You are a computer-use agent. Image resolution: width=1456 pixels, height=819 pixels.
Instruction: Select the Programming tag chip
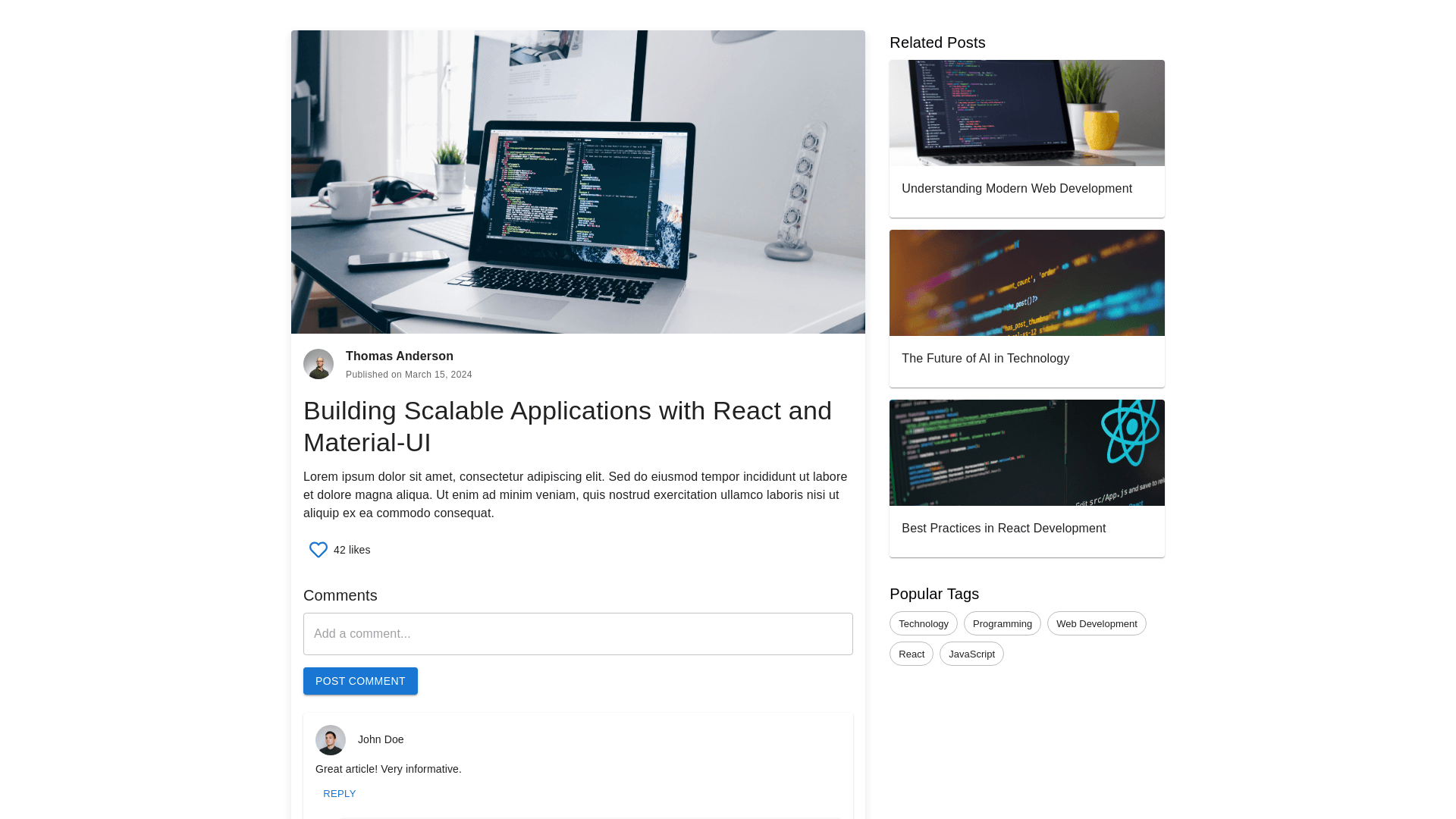[1002, 624]
